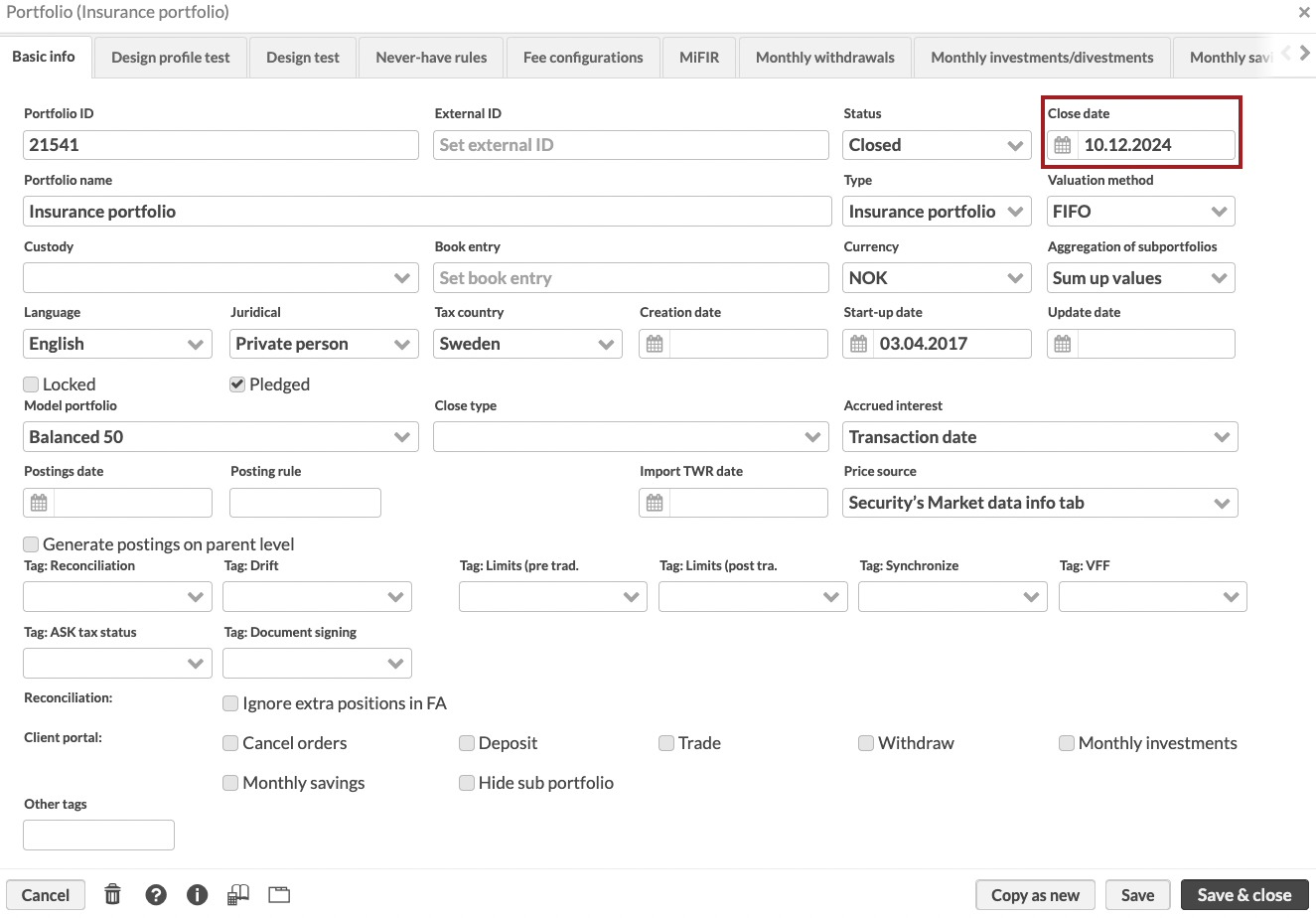This screenshot has width=1316, height=918.
Task: Click the Book entry input field
Action: pyautogui.click(x=631, y=278)
